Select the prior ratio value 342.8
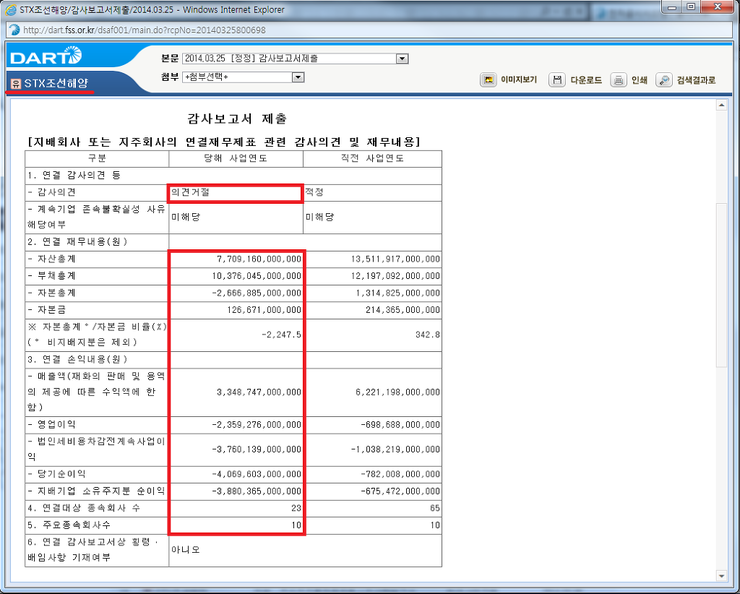740x594 pixels. (x=428, y=335)
